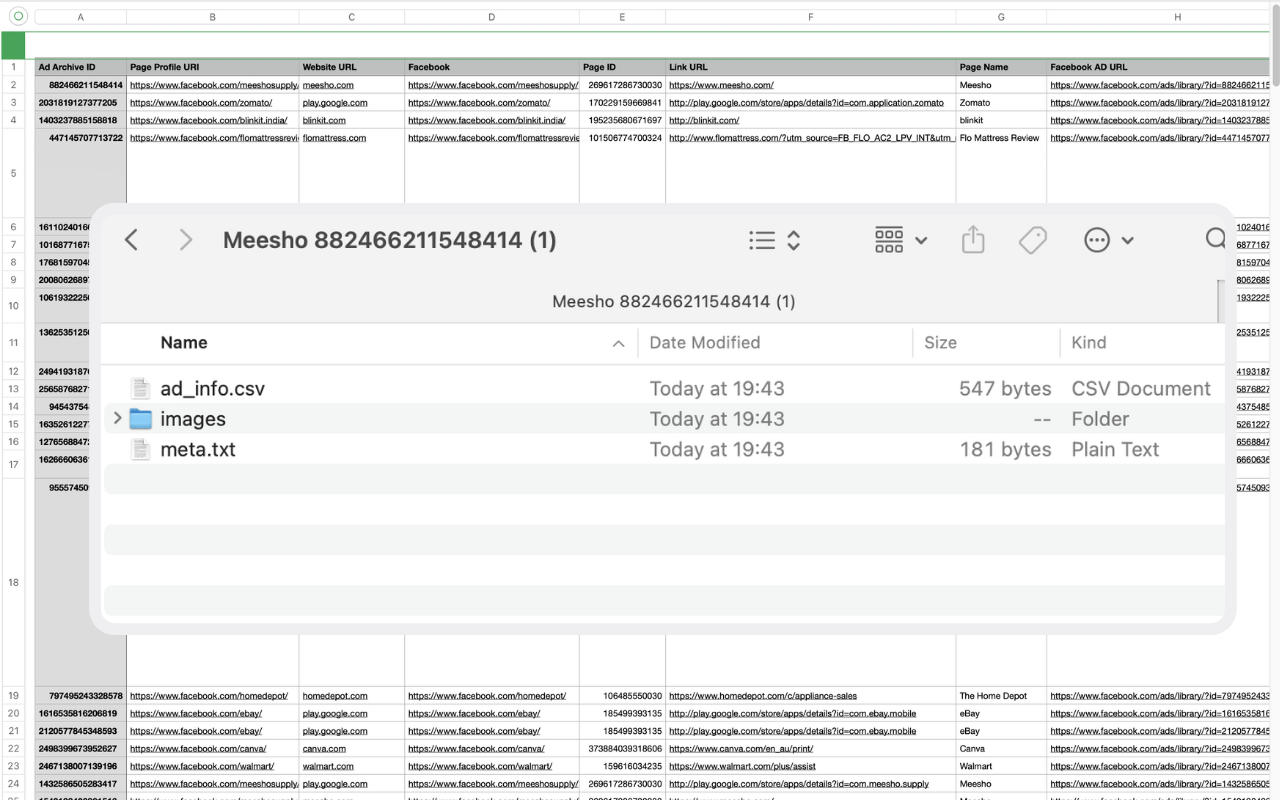Click the Share icon in Finder toolbar

[973, 240]
